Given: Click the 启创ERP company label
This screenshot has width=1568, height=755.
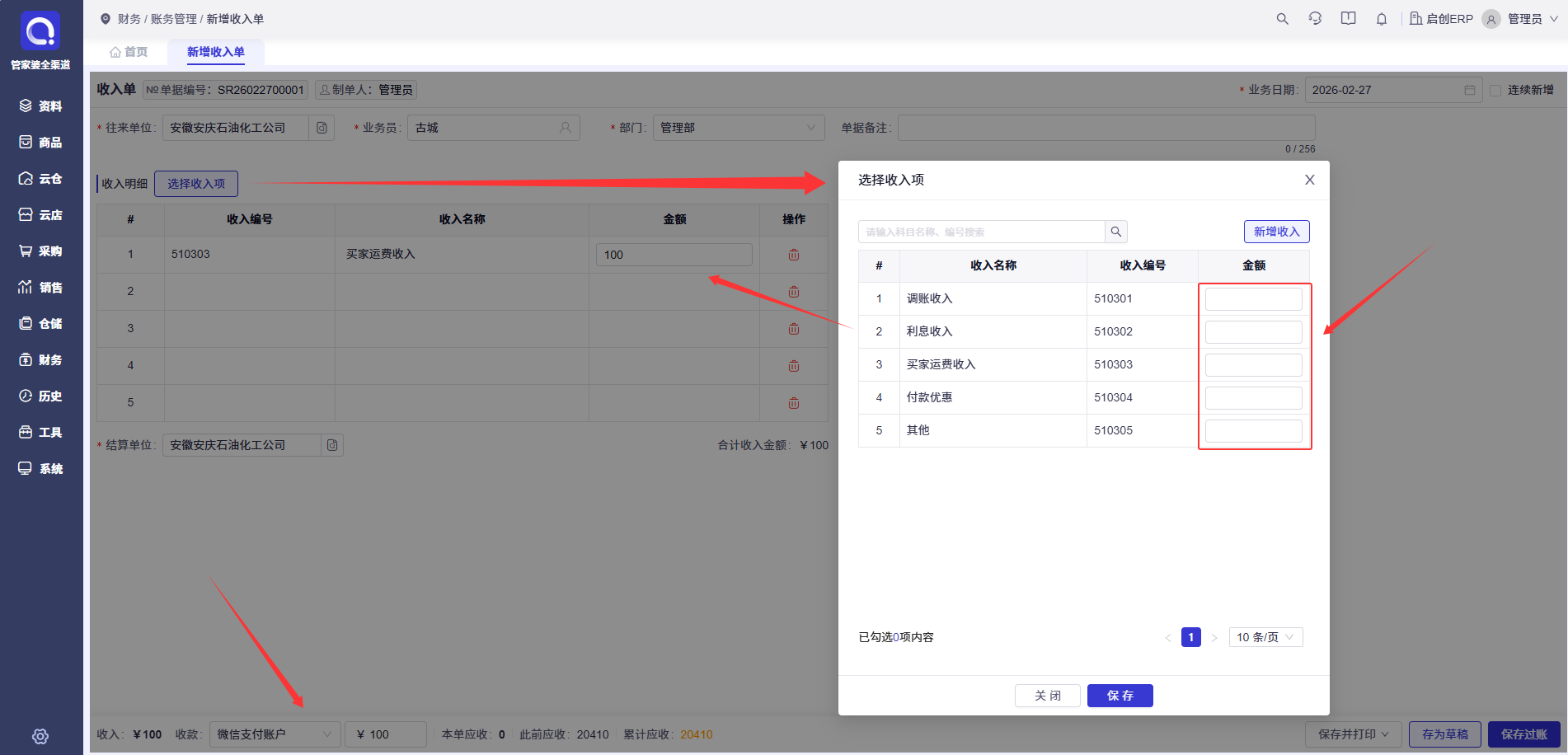Looking at the screenshot, I should (x=1441, y=19).
